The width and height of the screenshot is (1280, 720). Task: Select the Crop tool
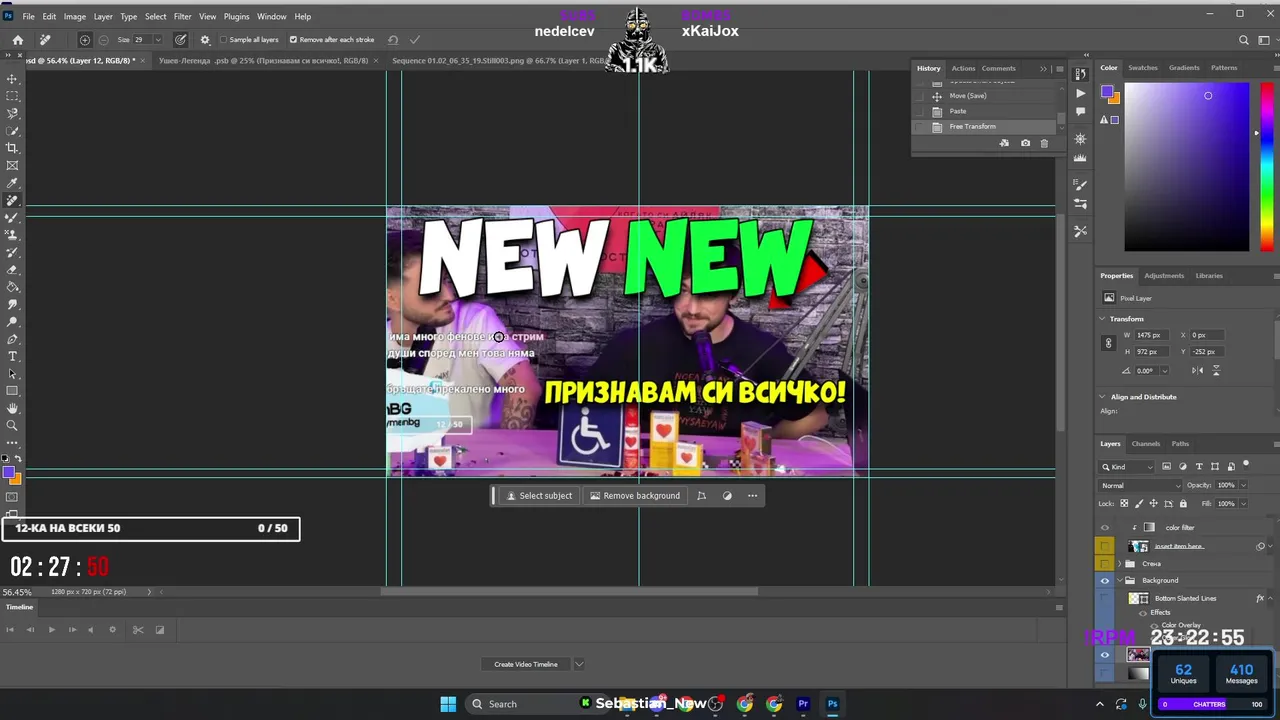point(12,148)
